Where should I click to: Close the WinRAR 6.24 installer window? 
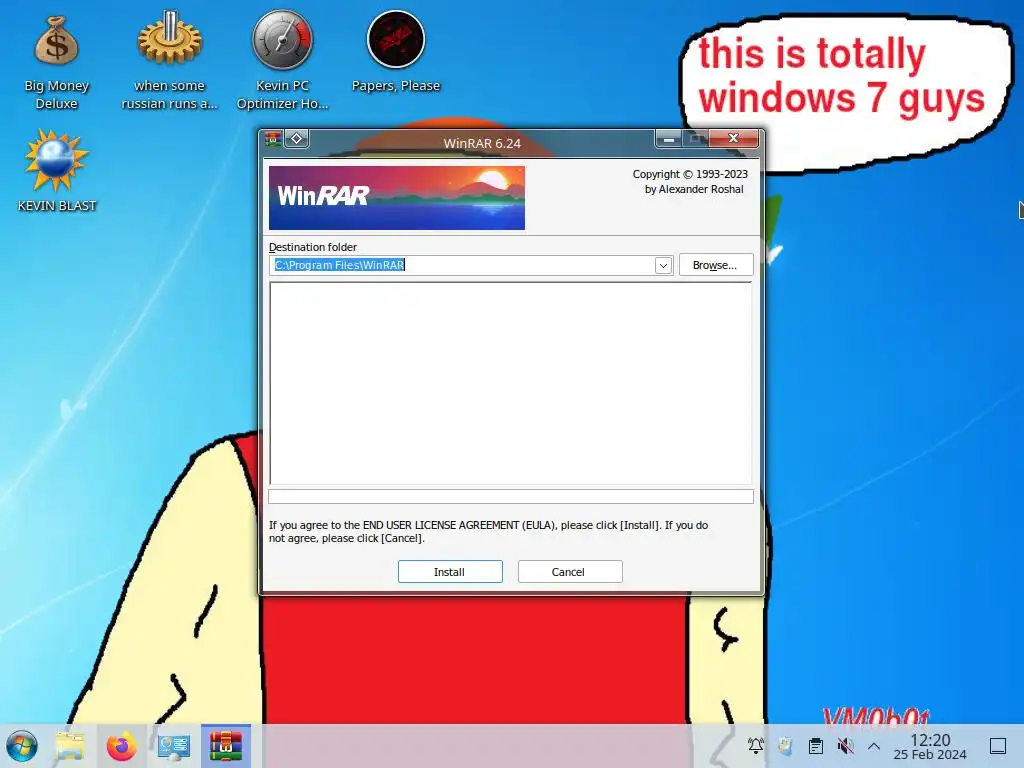[733, 138]
